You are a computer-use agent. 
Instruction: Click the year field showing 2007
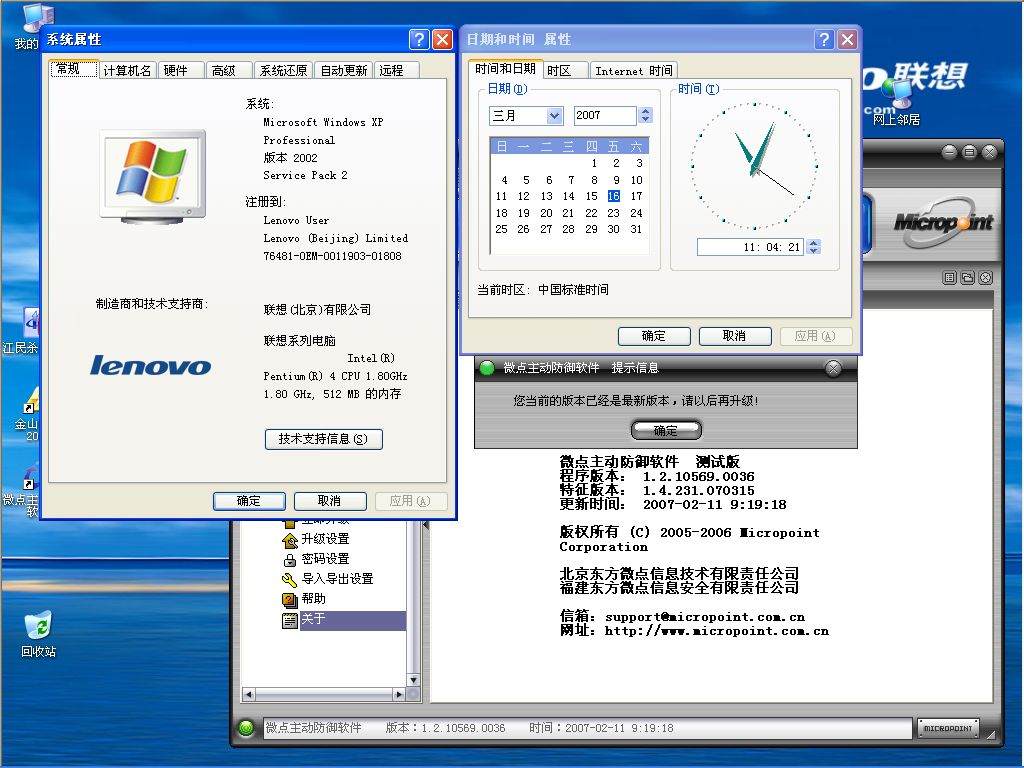pyautogui.click(x=605, y=116)
